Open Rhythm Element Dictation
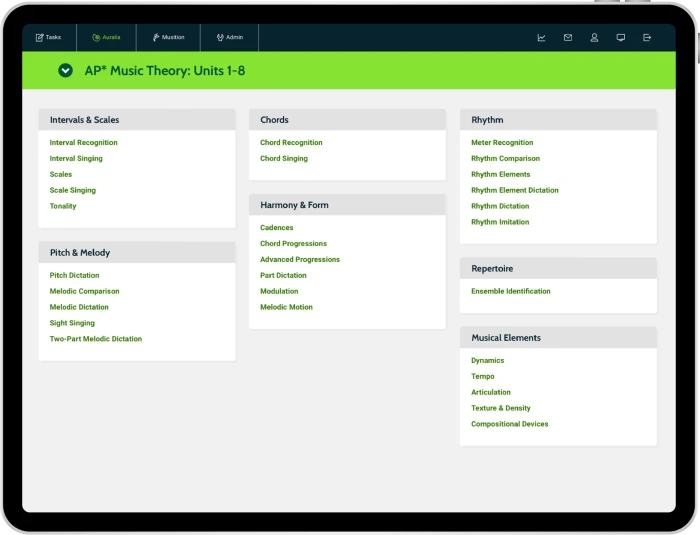 click(515, 190)
